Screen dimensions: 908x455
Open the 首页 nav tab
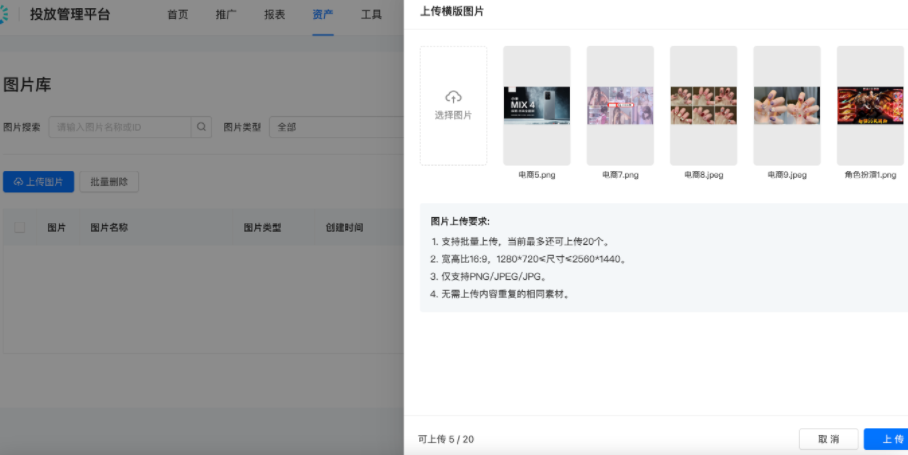[178, 14]
